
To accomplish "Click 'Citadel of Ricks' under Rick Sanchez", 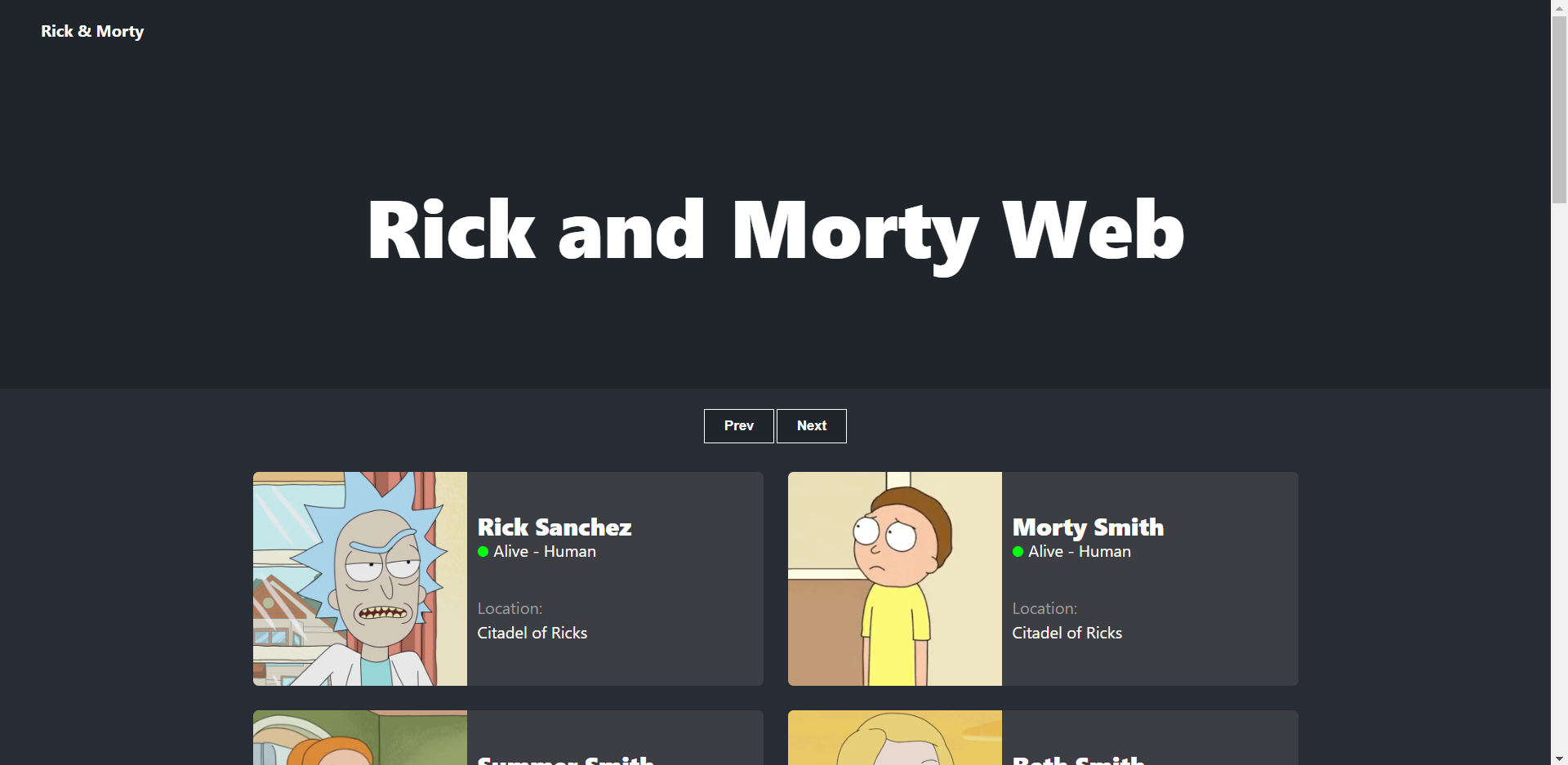I will click(x=532, y=634).
